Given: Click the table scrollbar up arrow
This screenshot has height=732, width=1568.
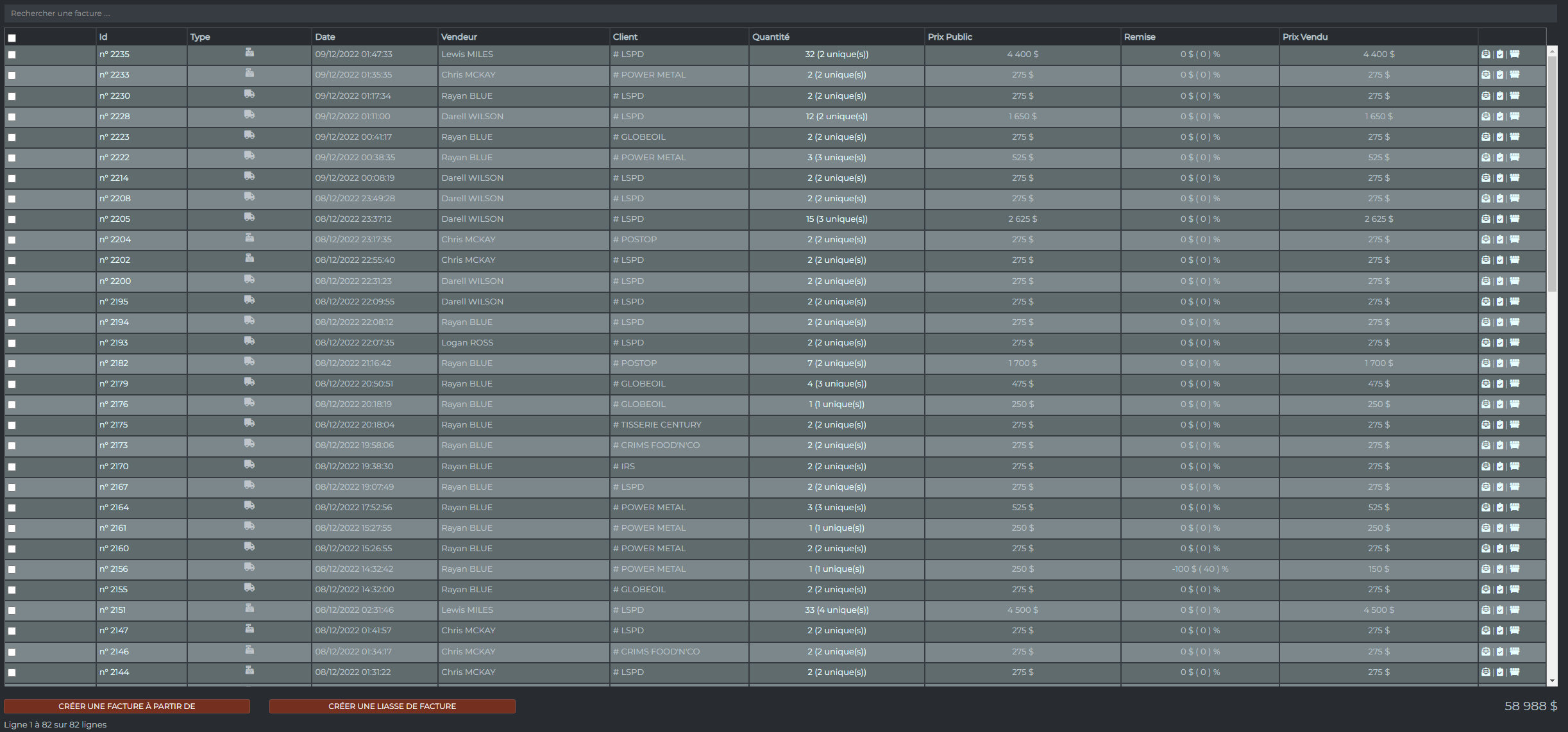Looking at the screenshot, I should click(1552, 51).
